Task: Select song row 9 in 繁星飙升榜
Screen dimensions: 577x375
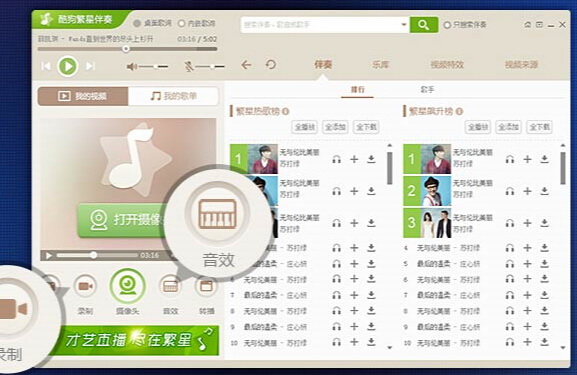Action: (x=477, y=327)
